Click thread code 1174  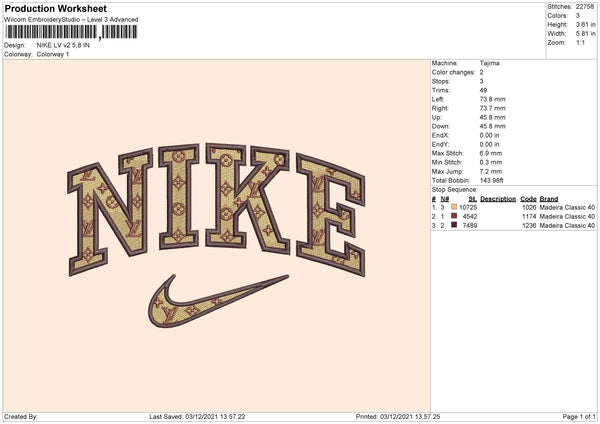click(529, 217)
